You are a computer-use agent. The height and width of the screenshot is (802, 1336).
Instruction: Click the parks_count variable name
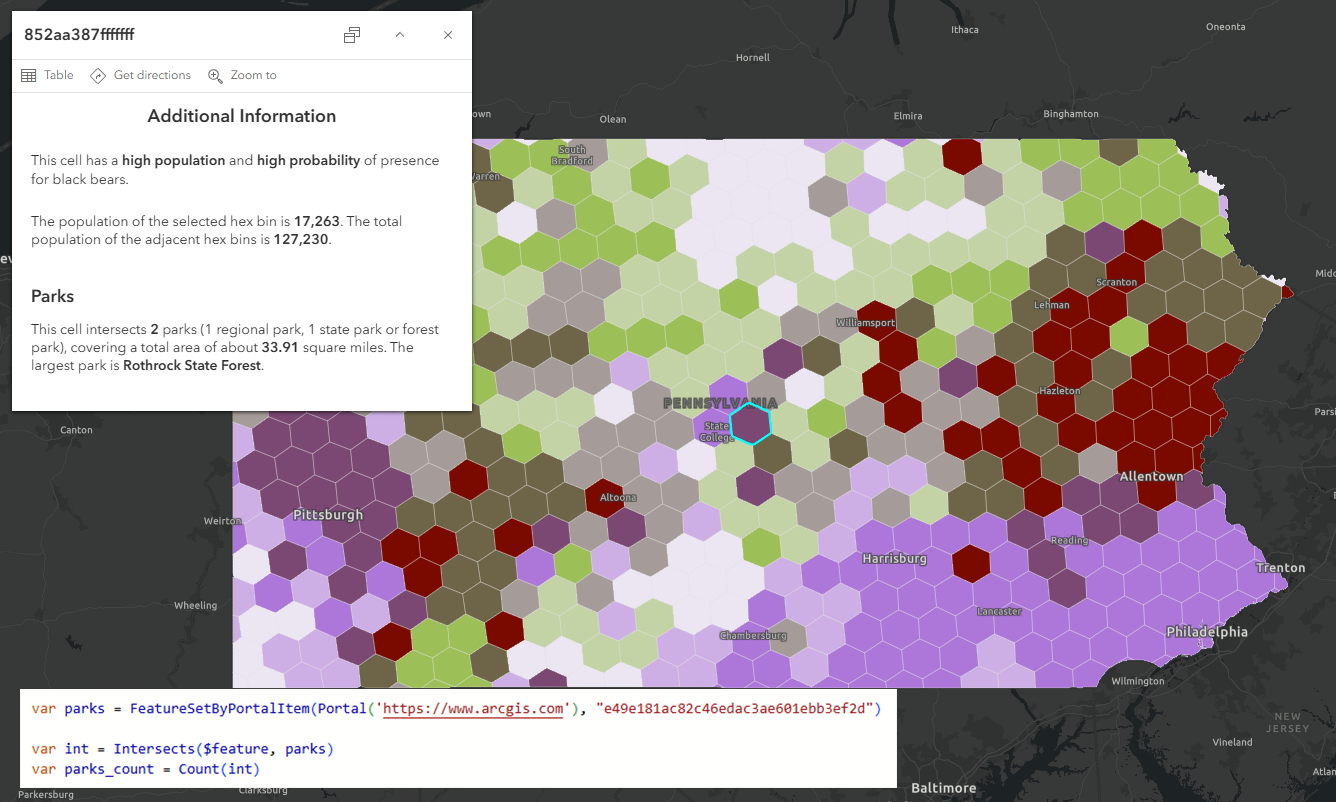pos(109,769)
